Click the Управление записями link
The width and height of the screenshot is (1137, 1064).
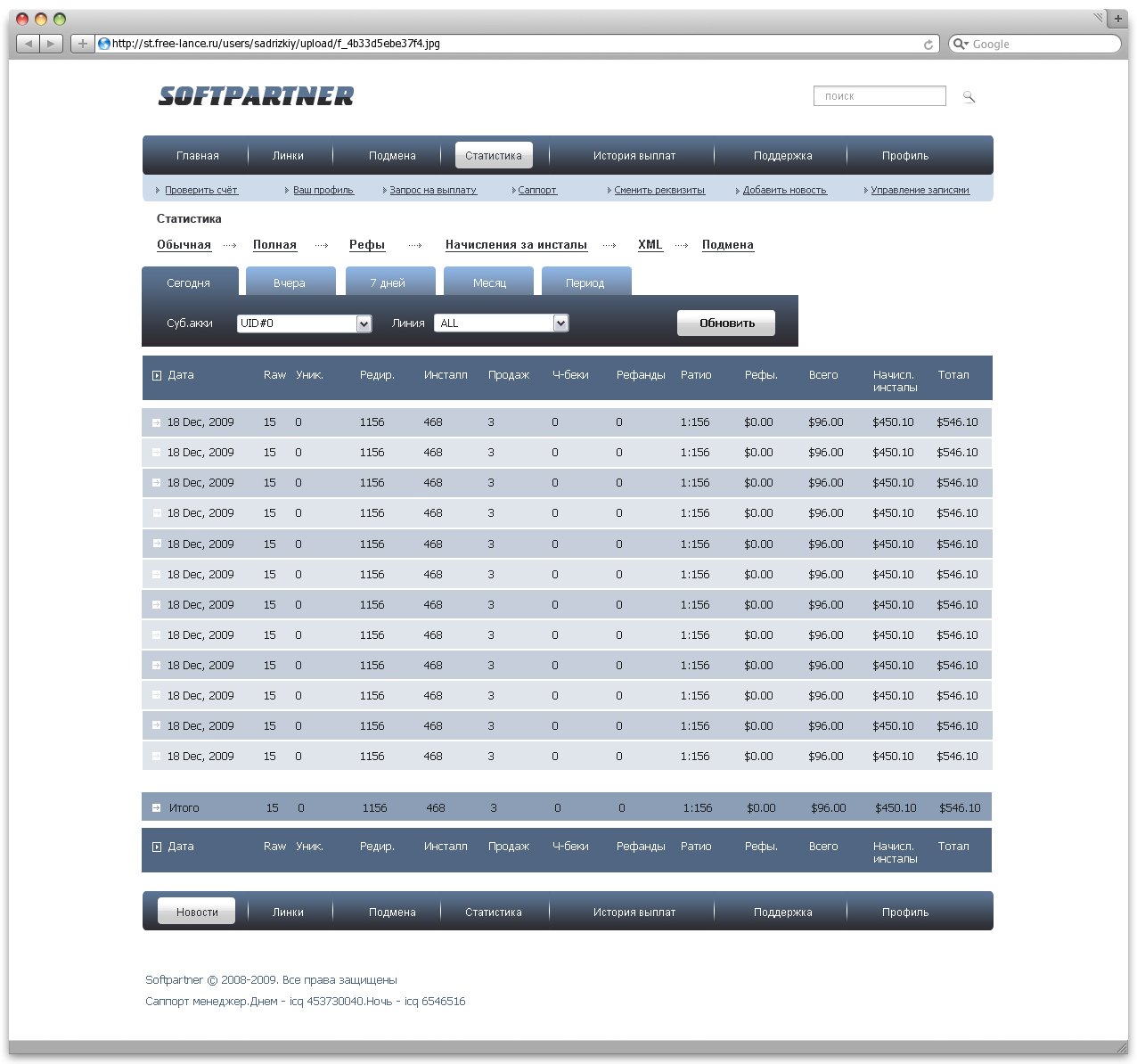click(x=920, y=190)
